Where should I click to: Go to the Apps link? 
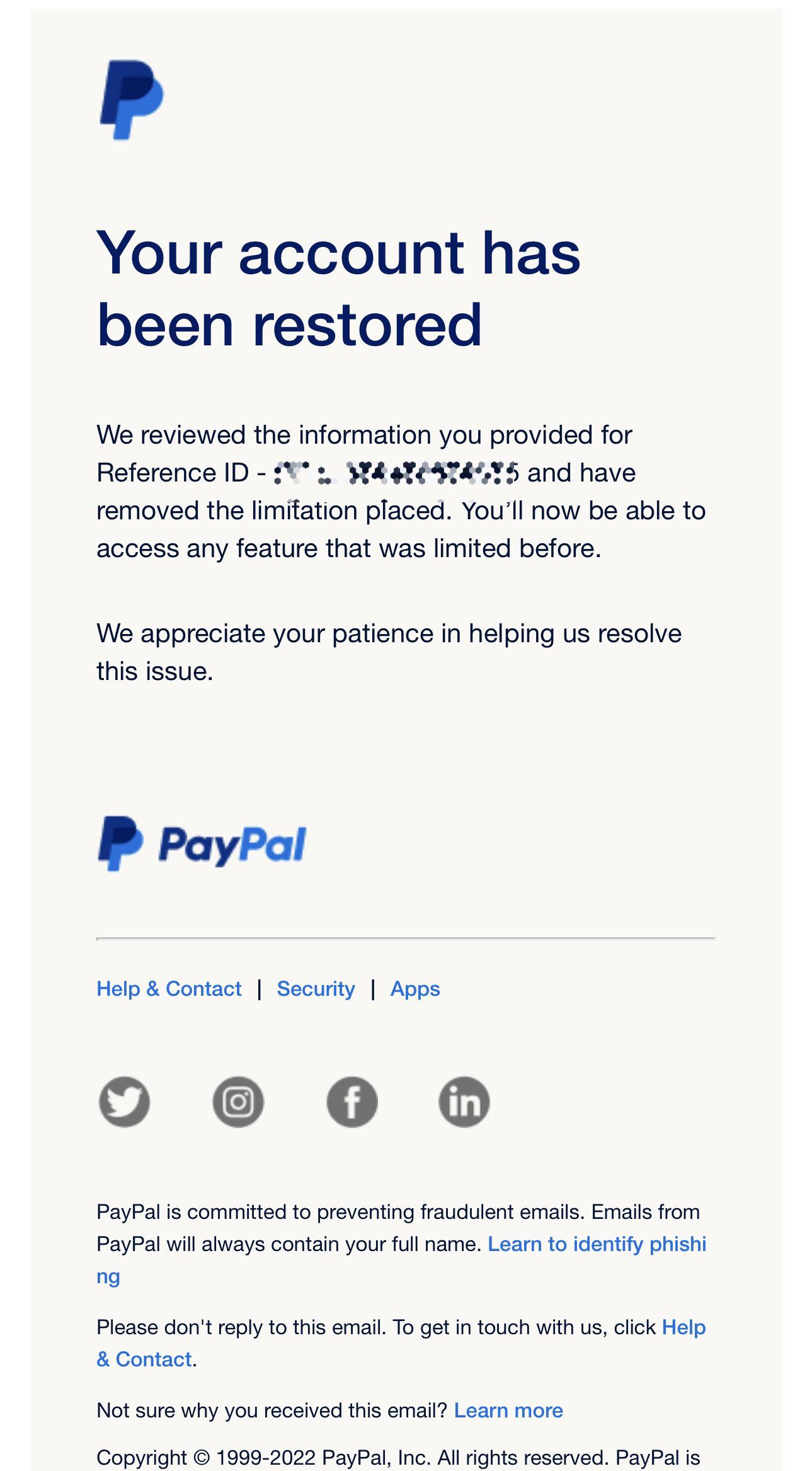point(415,988)
